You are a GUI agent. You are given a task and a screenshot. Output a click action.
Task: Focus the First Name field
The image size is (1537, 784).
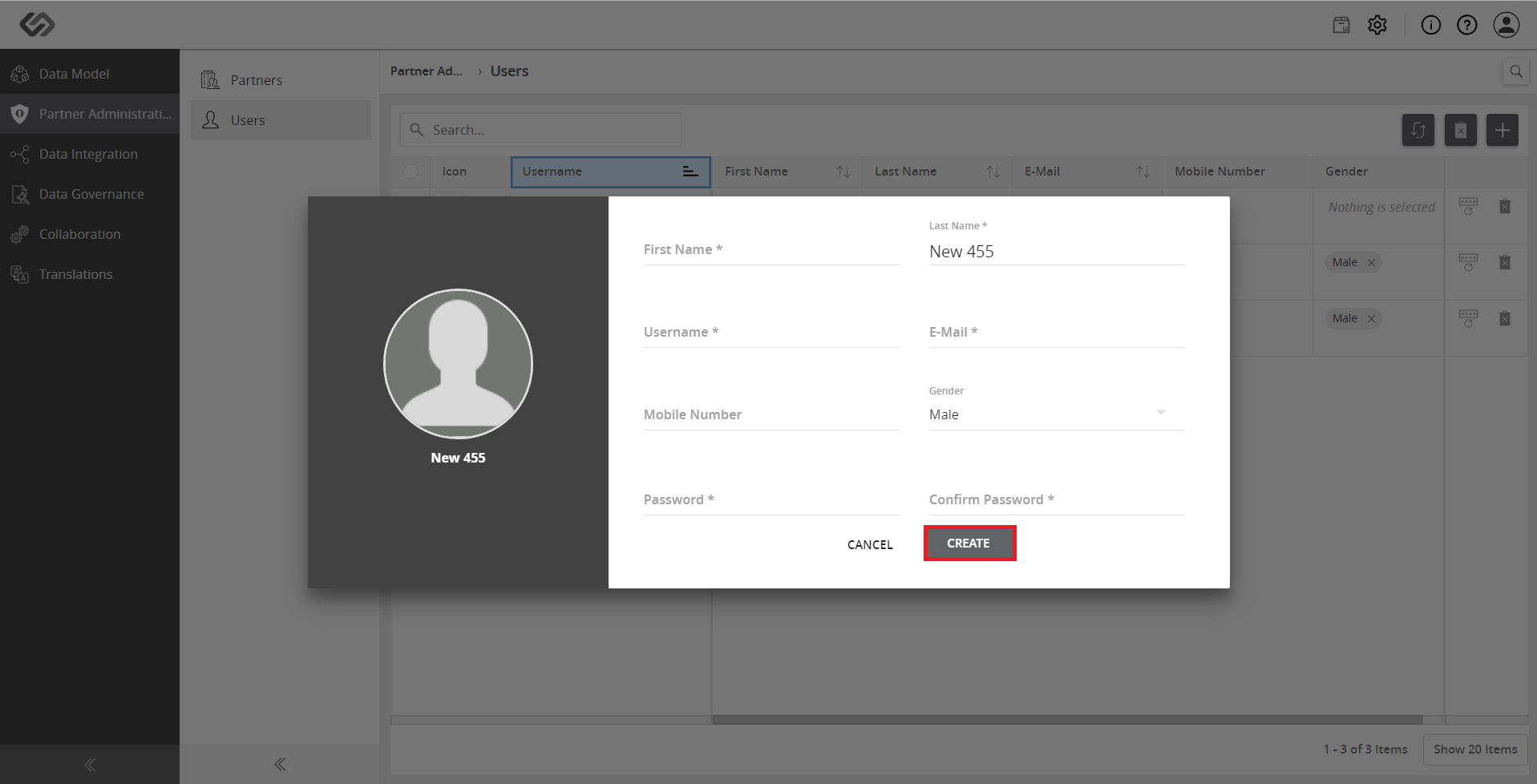click(771, 249)
